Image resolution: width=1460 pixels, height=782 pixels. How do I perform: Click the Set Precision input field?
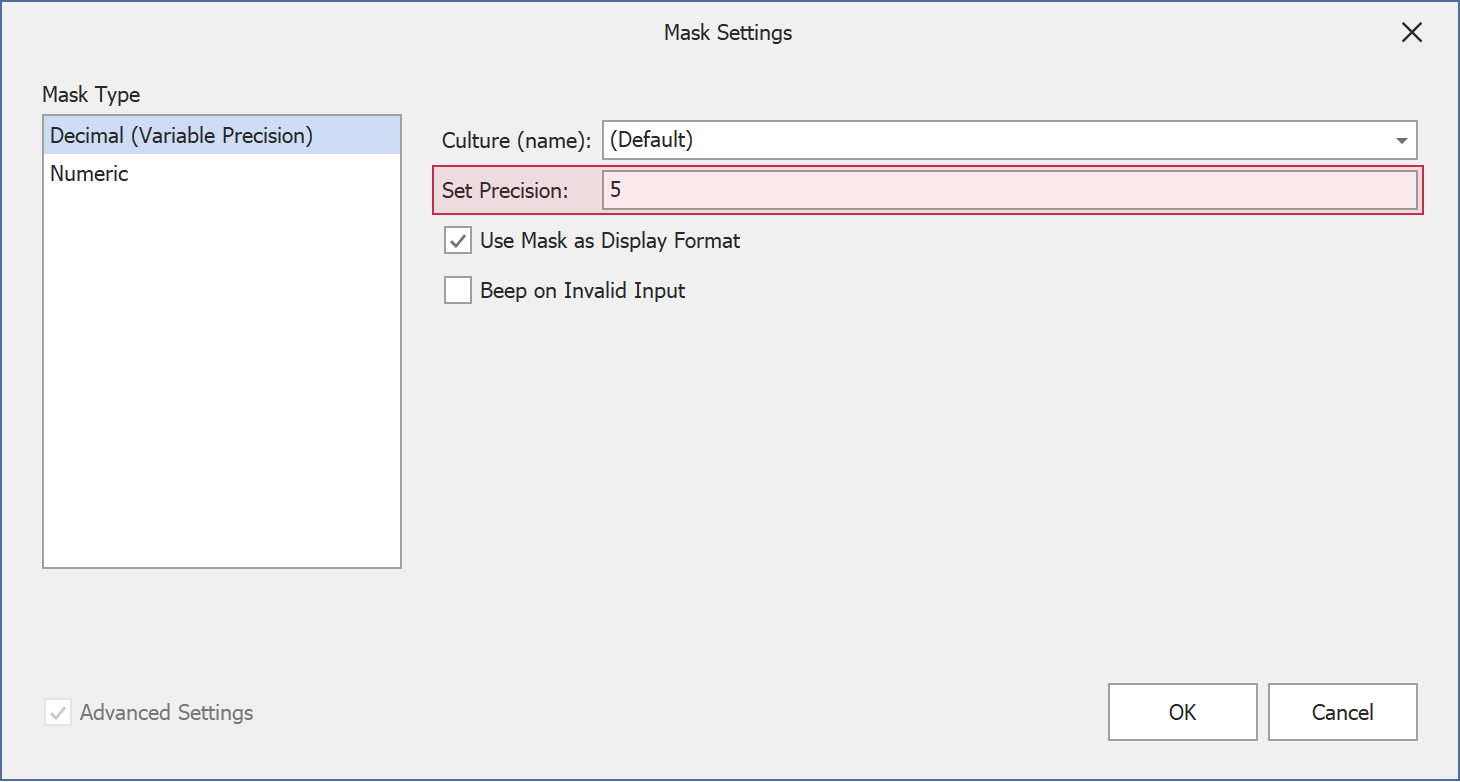click(1008, 190)
